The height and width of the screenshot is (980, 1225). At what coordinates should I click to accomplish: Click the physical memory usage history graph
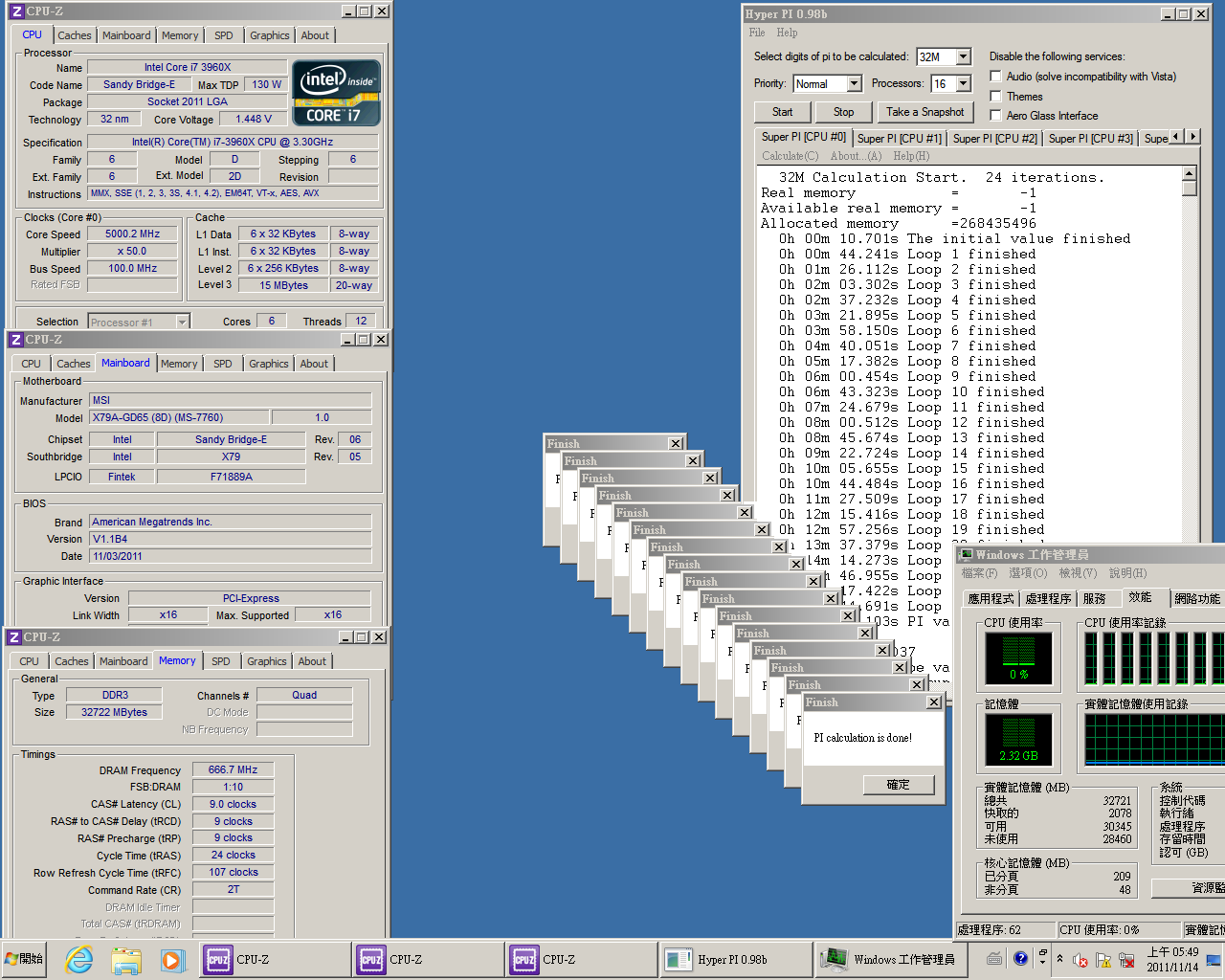(1153, 740)
